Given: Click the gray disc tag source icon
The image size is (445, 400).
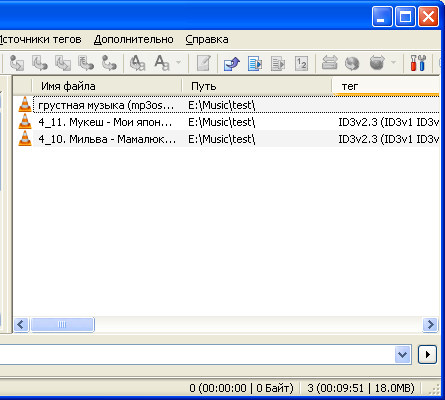Looking at the screenshot, I should point(377,63).
